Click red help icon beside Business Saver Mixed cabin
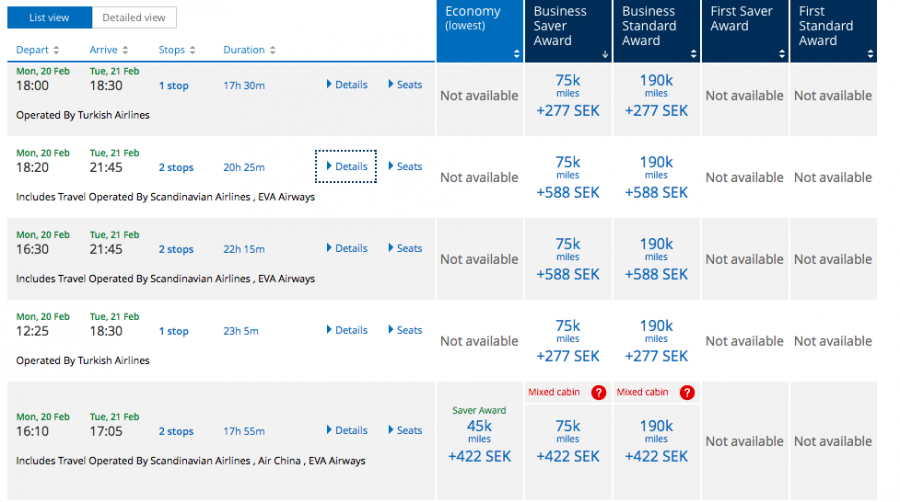Viewport: 900px width, 502px height. tap(598, 393)
